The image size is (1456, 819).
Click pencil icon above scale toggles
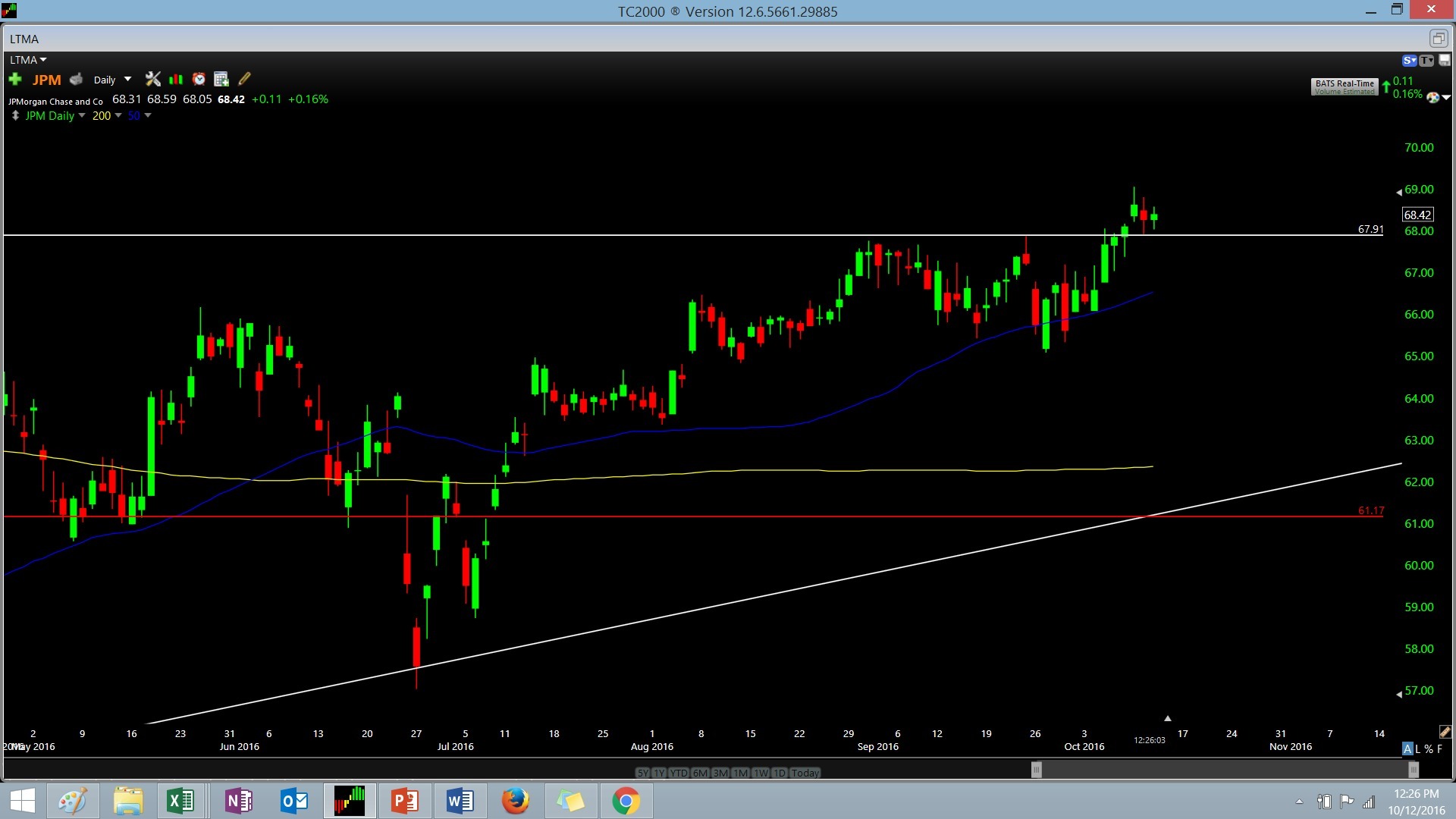point(1445,732)
